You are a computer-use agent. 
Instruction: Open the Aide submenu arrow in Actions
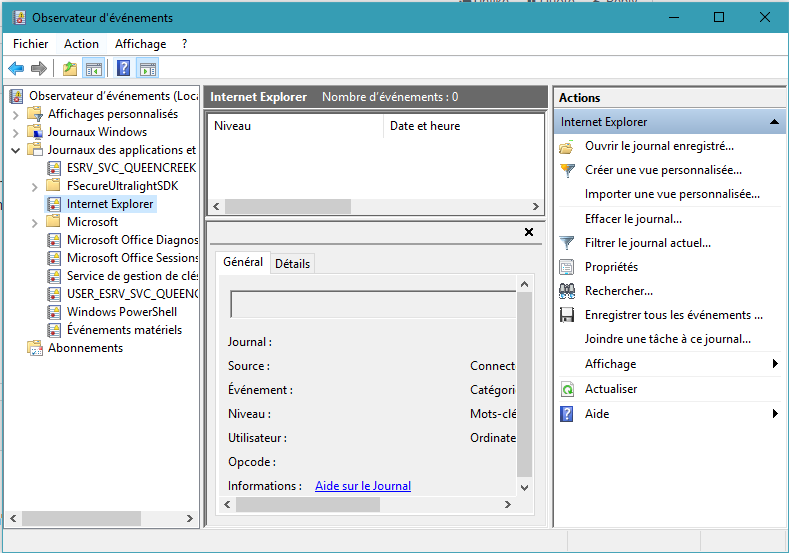tap(775, 414)
